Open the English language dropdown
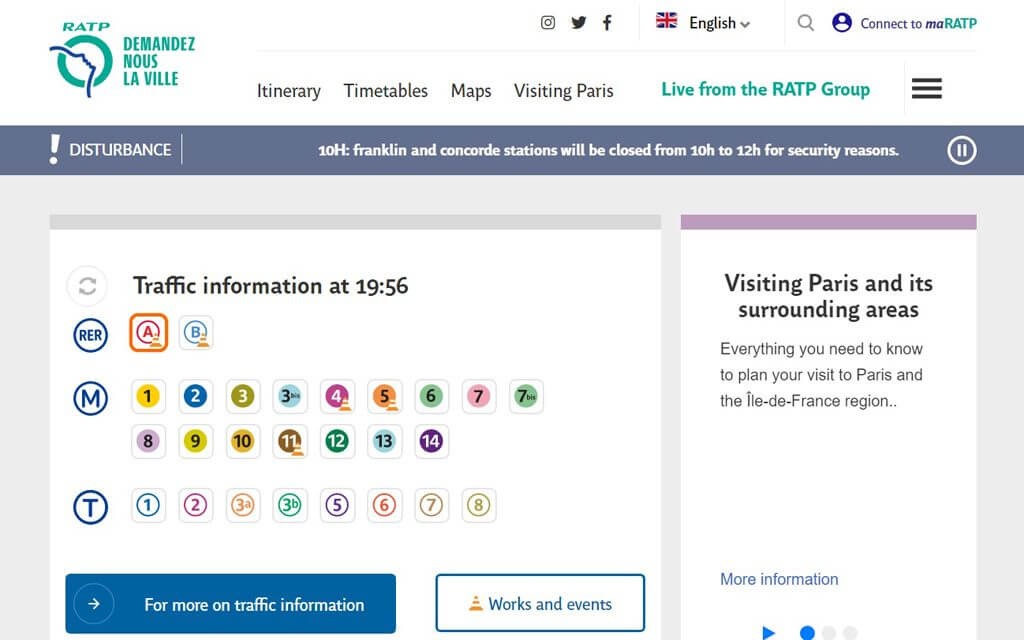The height and width of the screenshot is (640, 1024). tap(705, 23)
